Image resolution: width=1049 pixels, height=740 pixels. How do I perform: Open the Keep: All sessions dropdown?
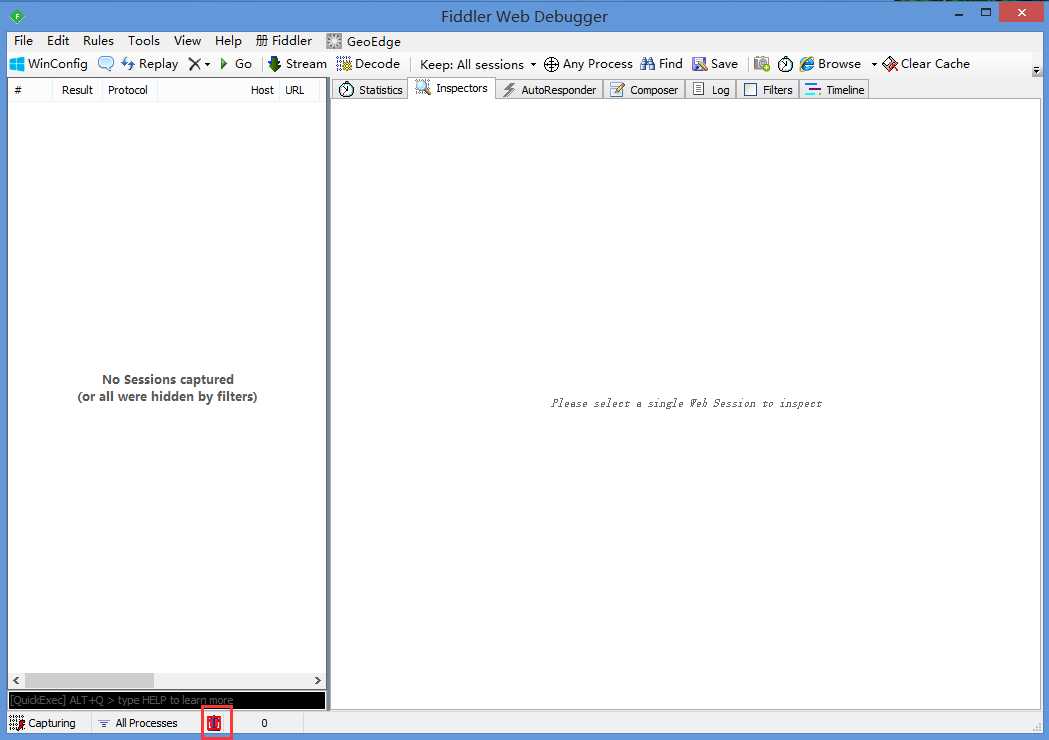pos(478,64)
